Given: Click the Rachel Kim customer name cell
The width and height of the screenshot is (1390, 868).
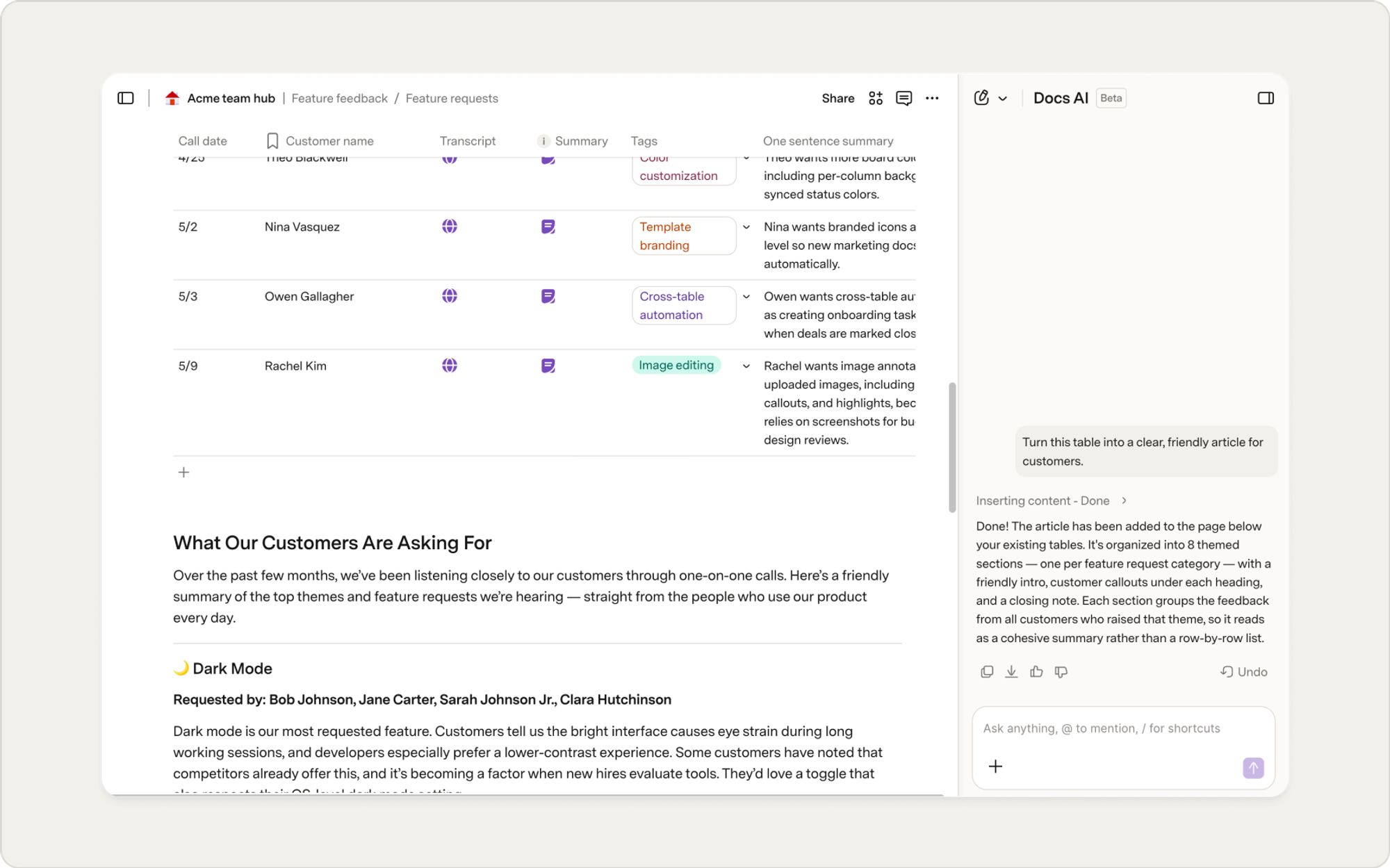Looking at the screenshot, I should click(295, 366).
